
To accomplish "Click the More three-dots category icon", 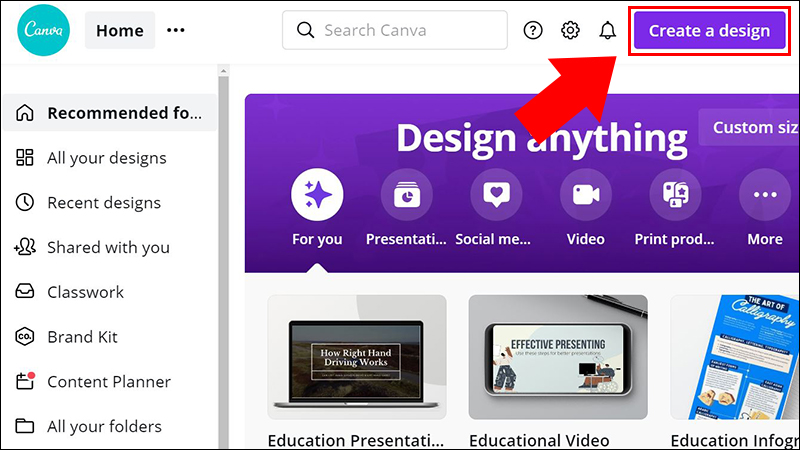I will (765, 194).
